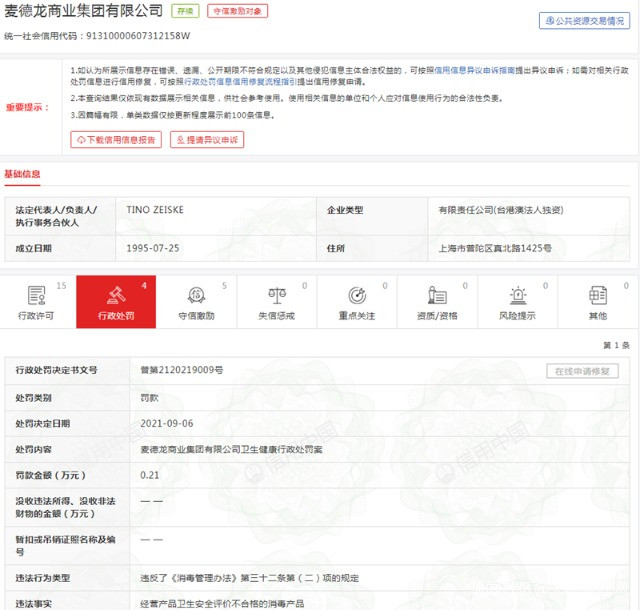Switch to the 基础信息 tab heading
The height and width of the screenshot is (610, 640).
[22, 173]
